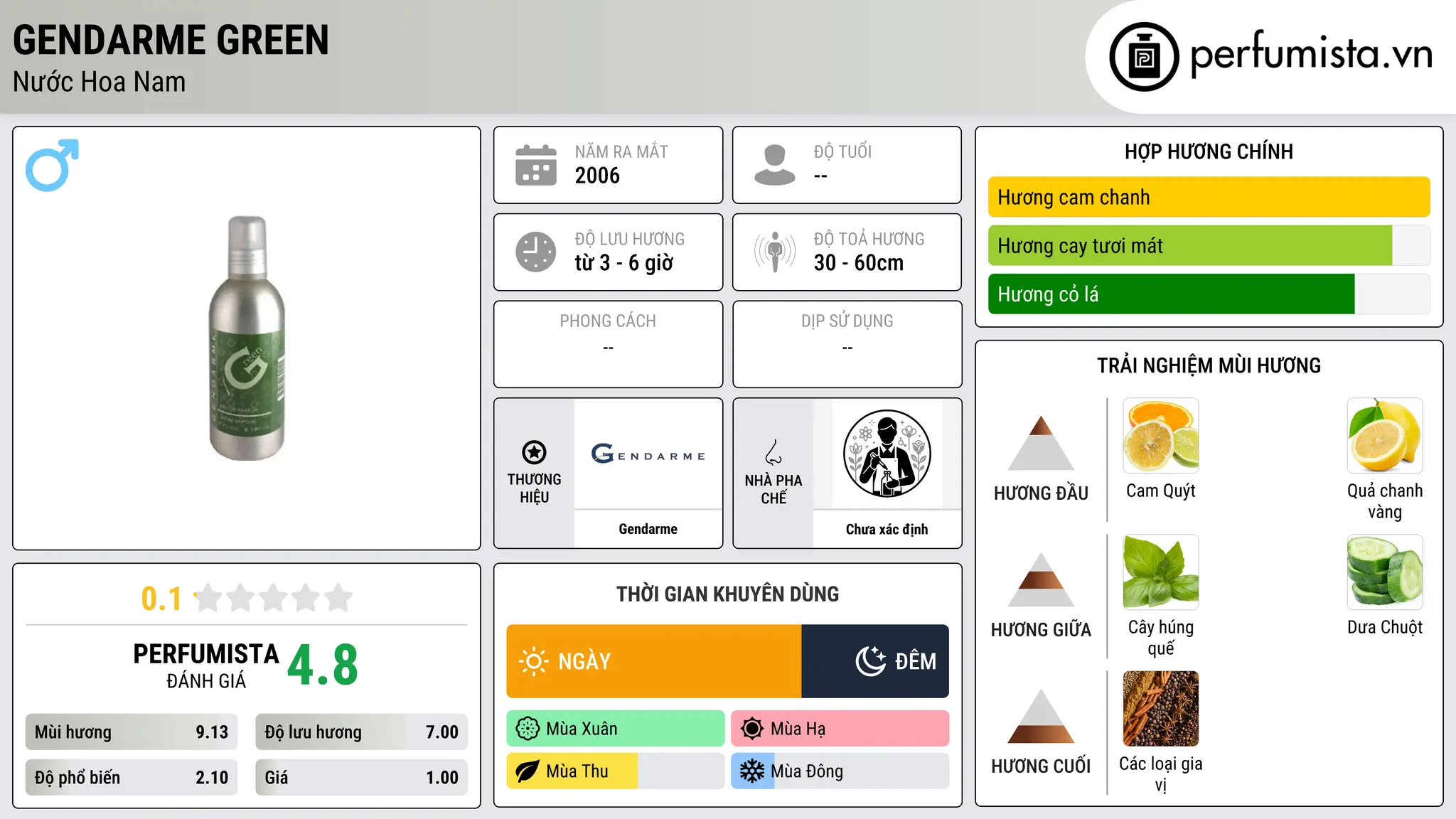The image size is (1456, 819).
Task: Click the GENDARME GREEN title
Action: pyautogui.click(x=171, y=40)
